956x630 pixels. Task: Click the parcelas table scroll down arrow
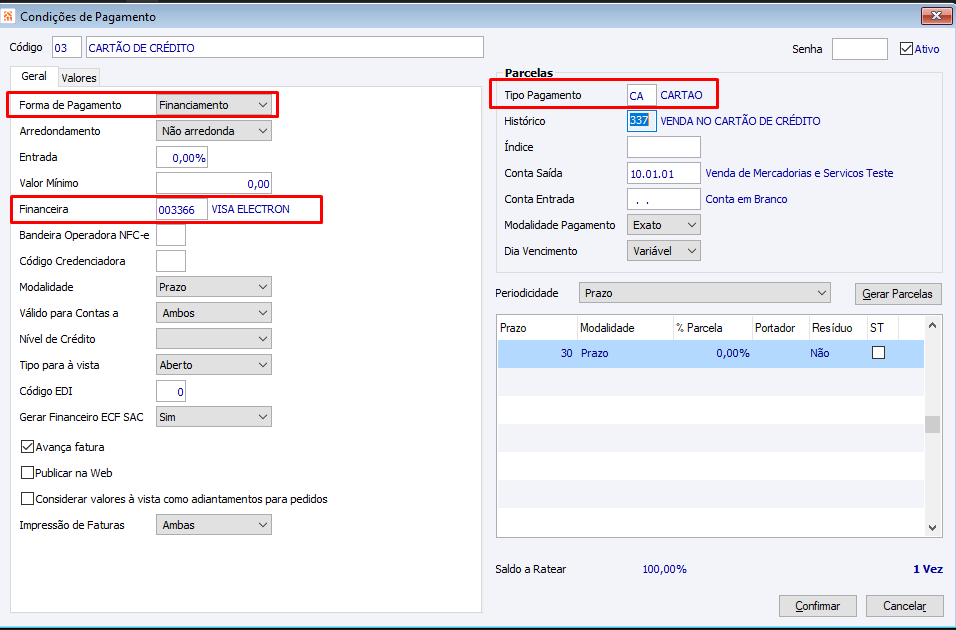click(x=932, y=528)
